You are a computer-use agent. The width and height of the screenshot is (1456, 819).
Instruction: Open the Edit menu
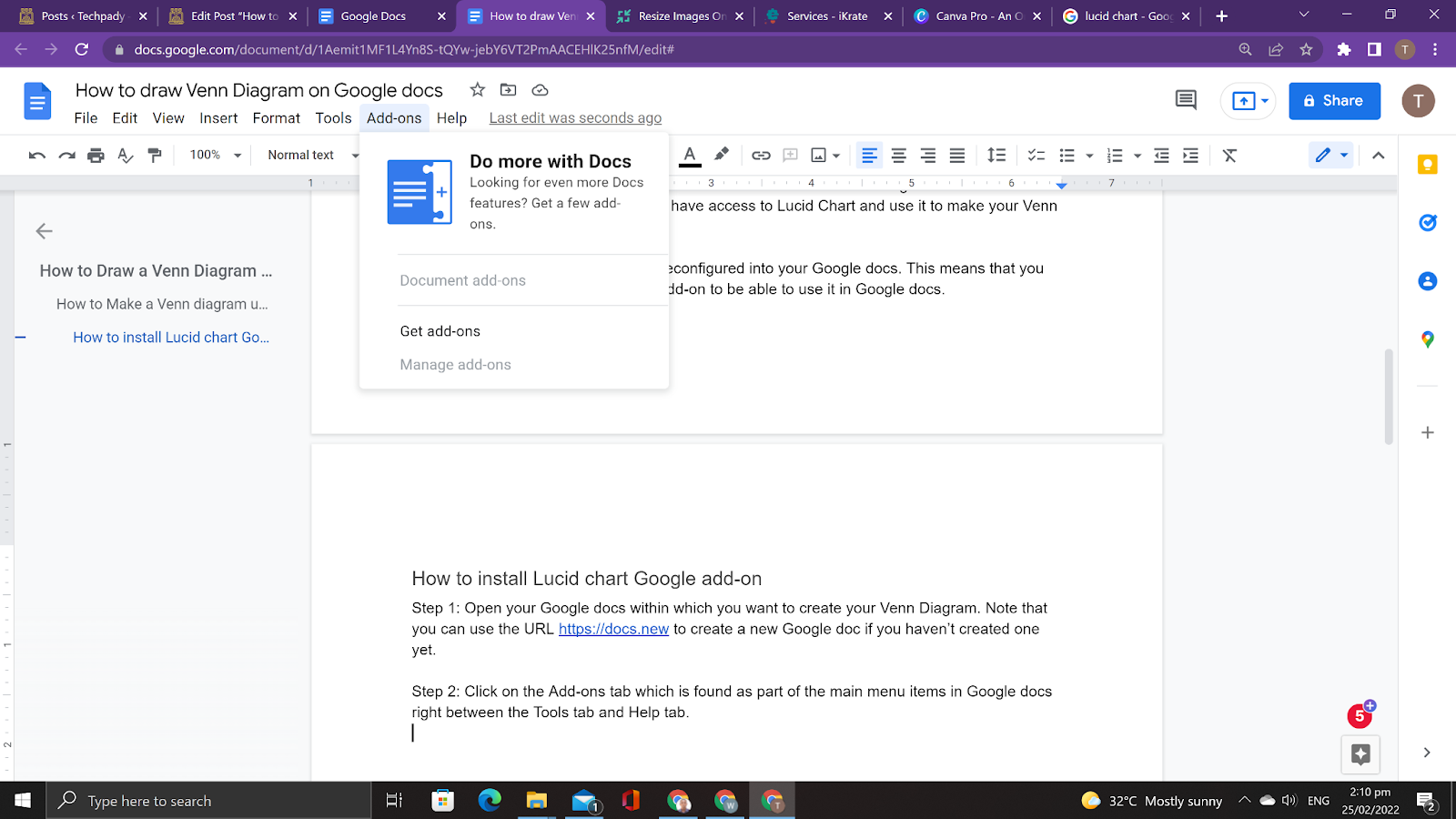point(125,118)
